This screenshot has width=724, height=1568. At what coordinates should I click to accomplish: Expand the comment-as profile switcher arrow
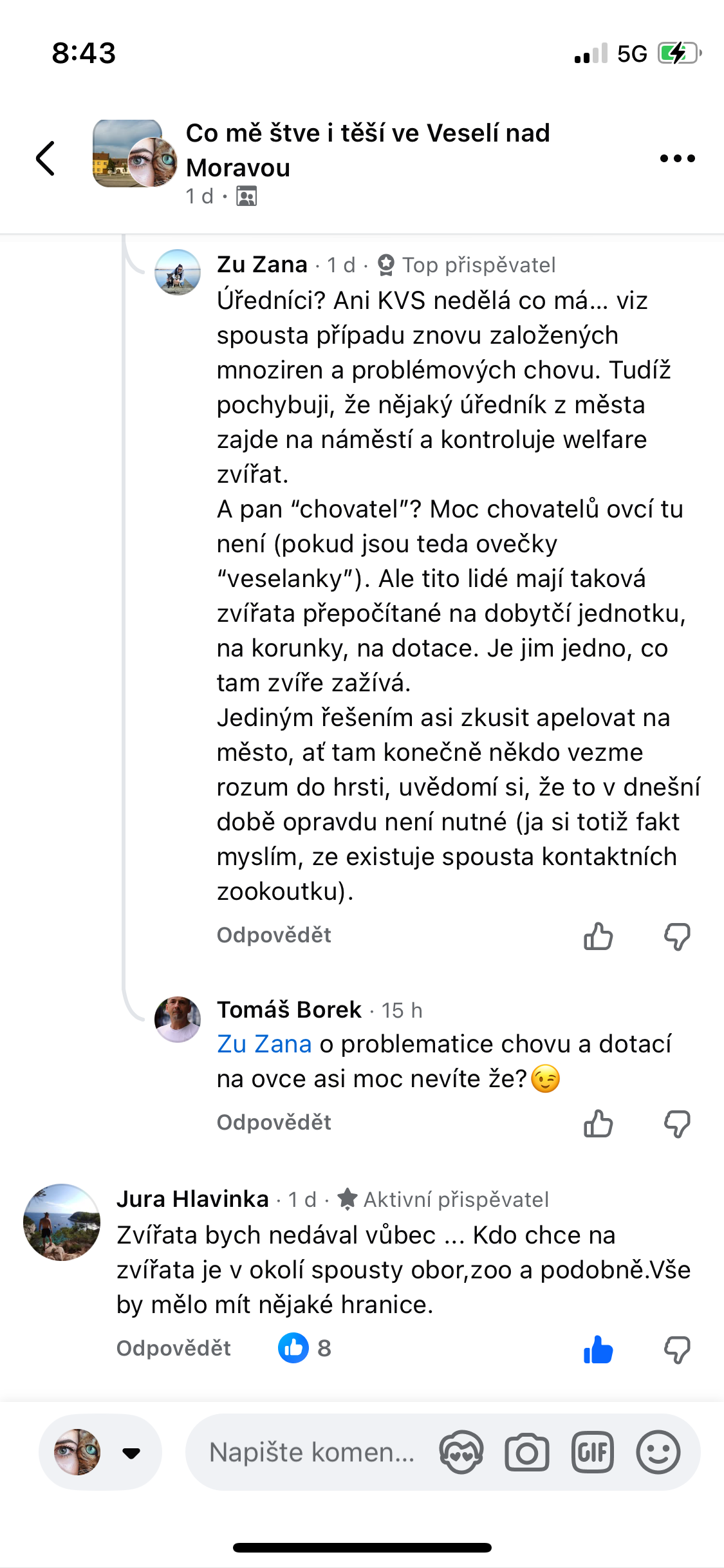pyautogui.click(x=131, y=1453)
